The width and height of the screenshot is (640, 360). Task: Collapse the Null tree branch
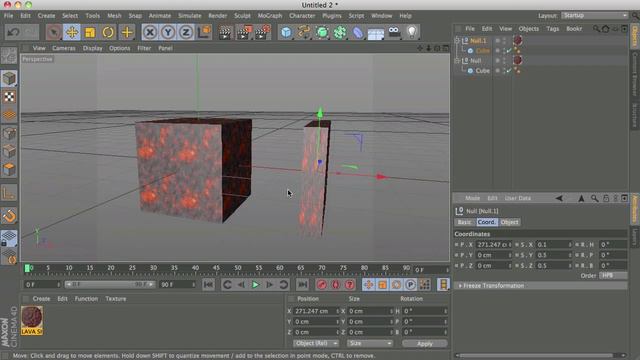click(457, 60)
